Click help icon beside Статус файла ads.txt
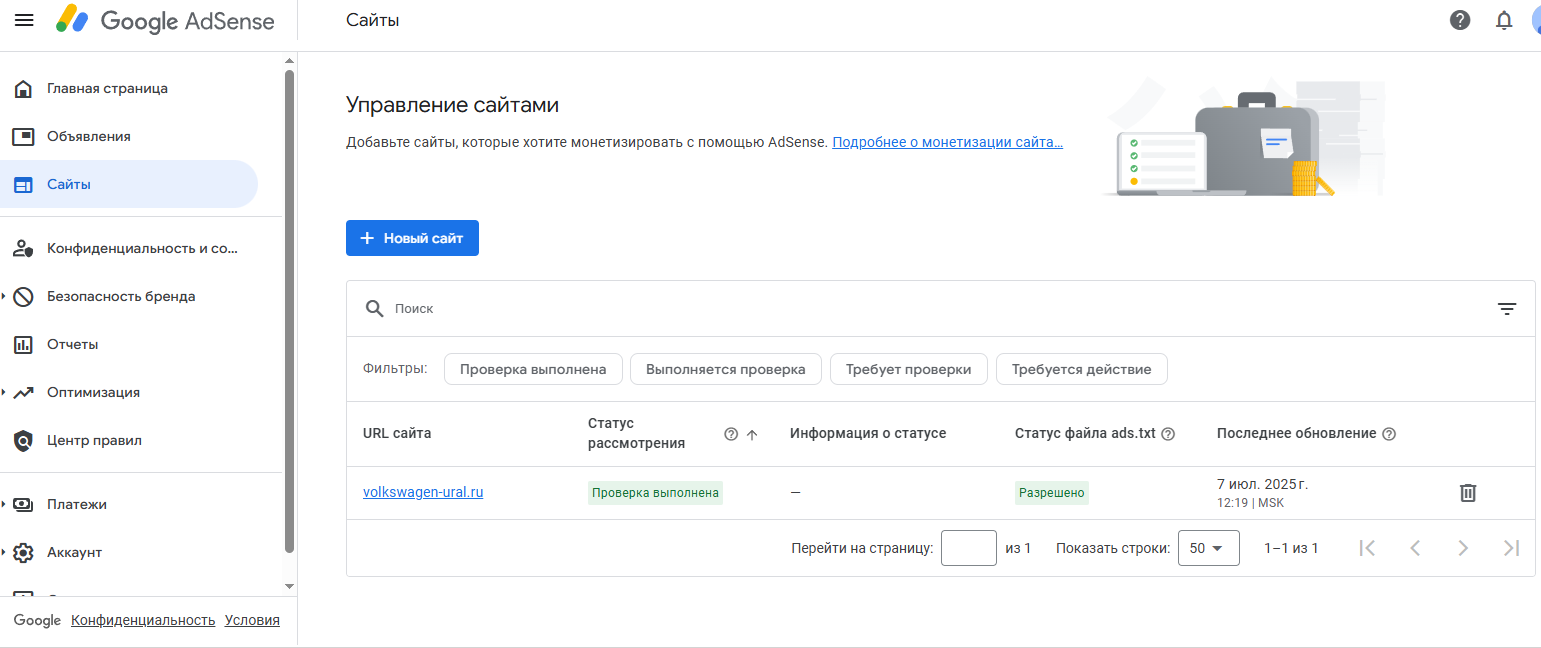Screen dimensions: 1541x648 click(1168, 434)
